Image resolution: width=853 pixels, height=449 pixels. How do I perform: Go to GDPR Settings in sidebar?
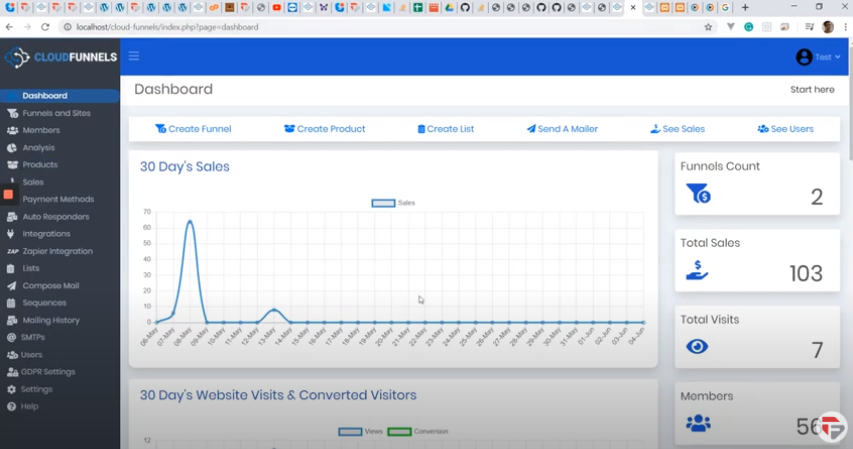[x=48, y=372]
